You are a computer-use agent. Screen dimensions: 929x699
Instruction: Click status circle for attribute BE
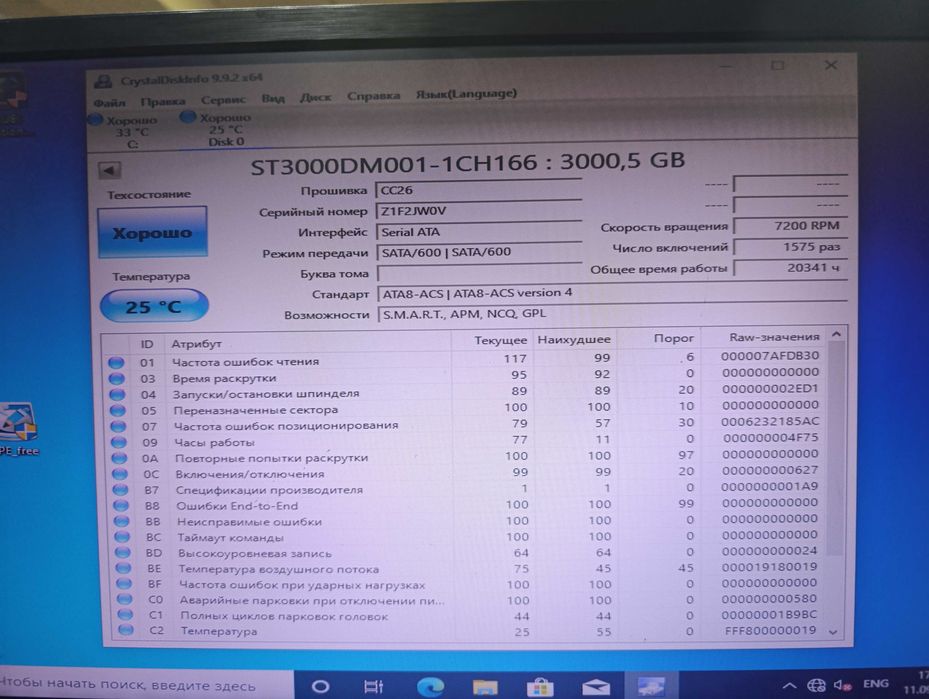point(123,567)
